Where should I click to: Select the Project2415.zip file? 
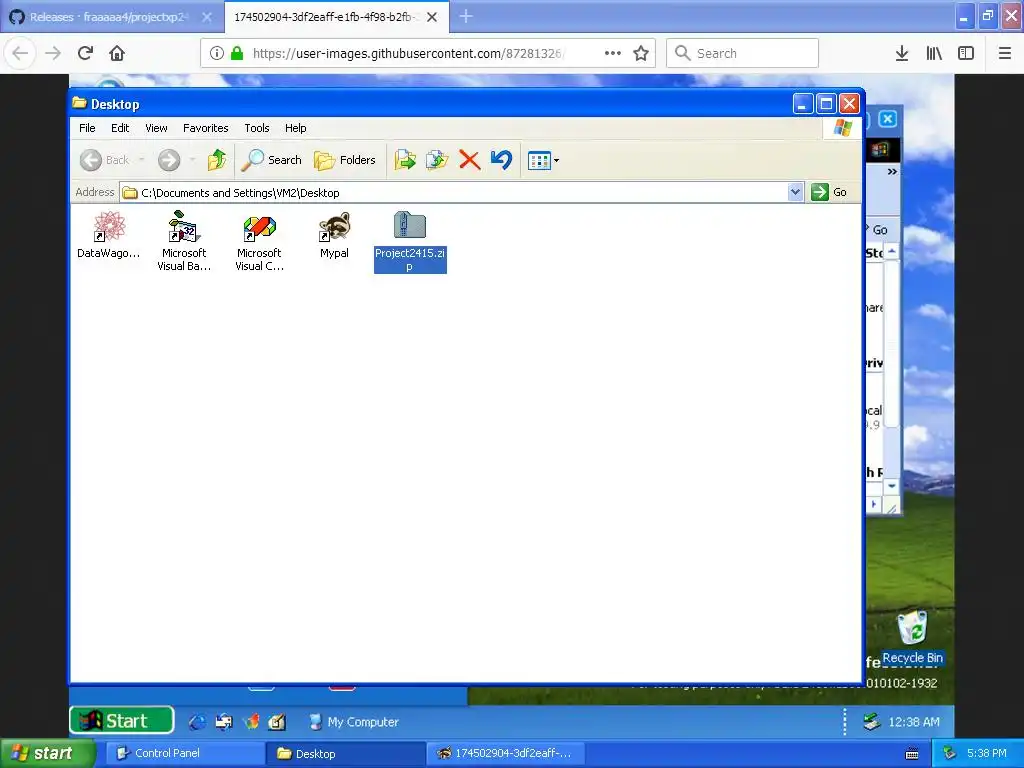click(409, 242)
